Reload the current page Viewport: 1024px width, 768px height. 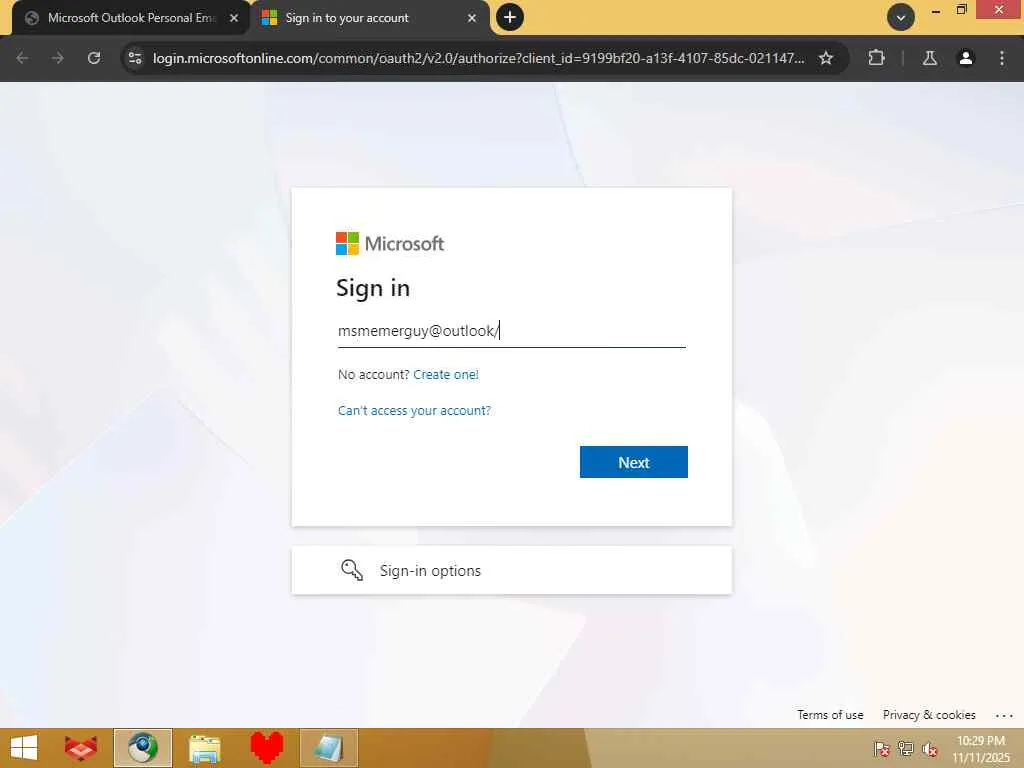tap(94, 58)
